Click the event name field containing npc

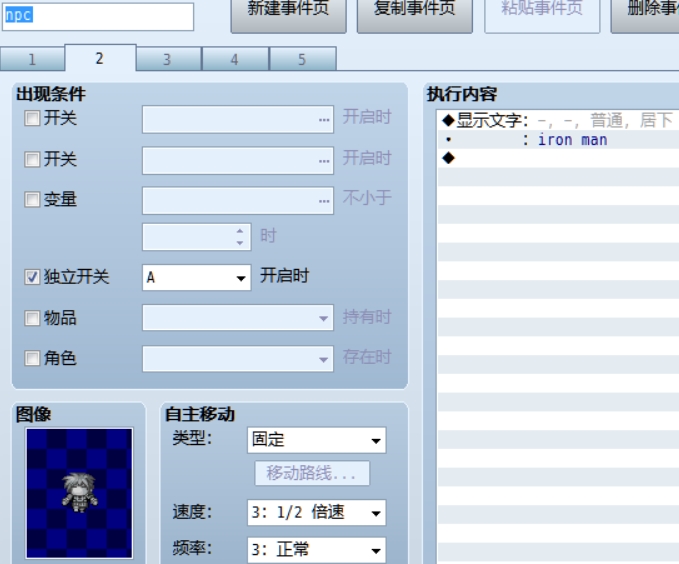[98, 16]
